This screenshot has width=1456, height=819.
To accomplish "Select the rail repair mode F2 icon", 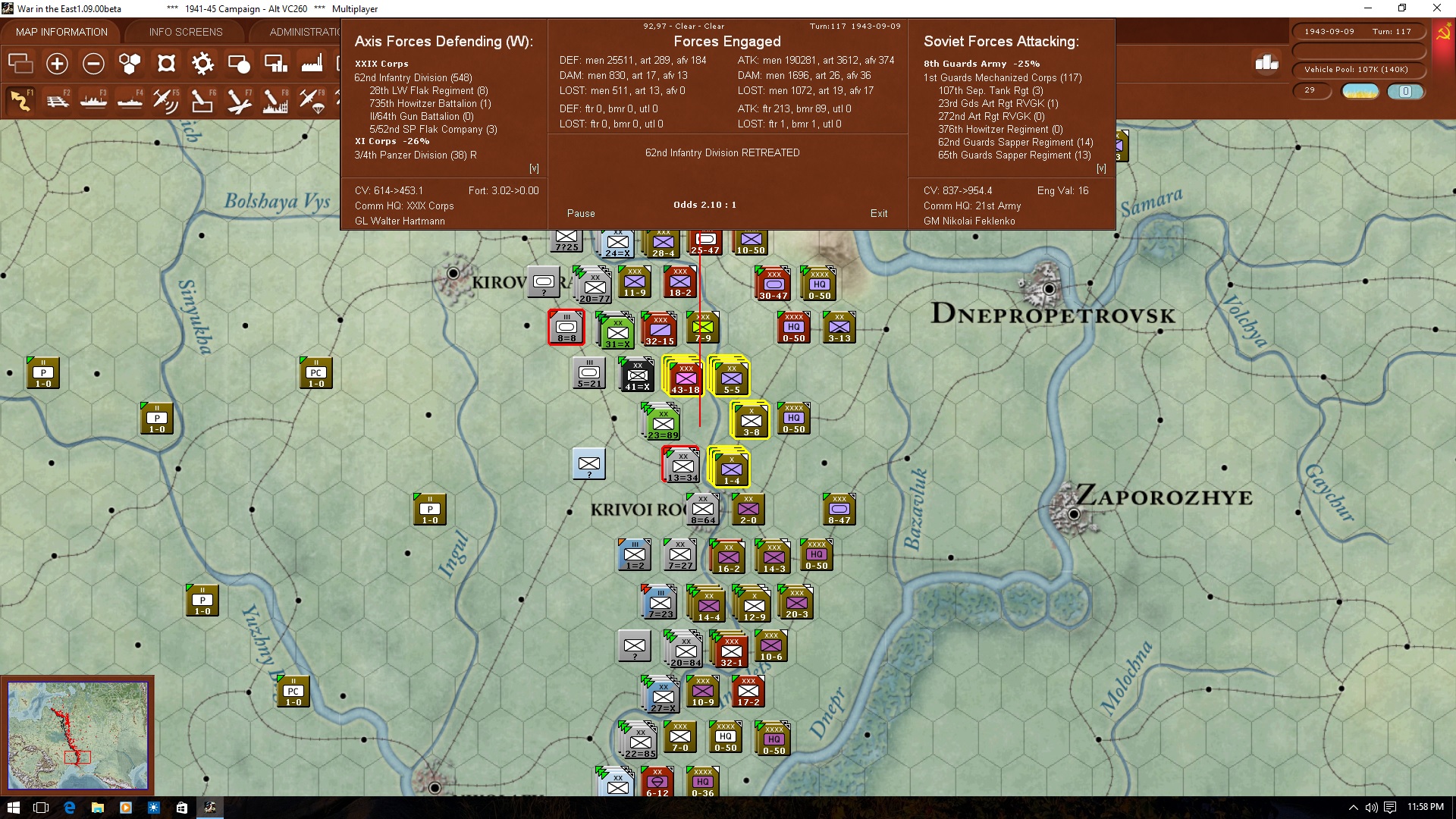I will point(57,100).
